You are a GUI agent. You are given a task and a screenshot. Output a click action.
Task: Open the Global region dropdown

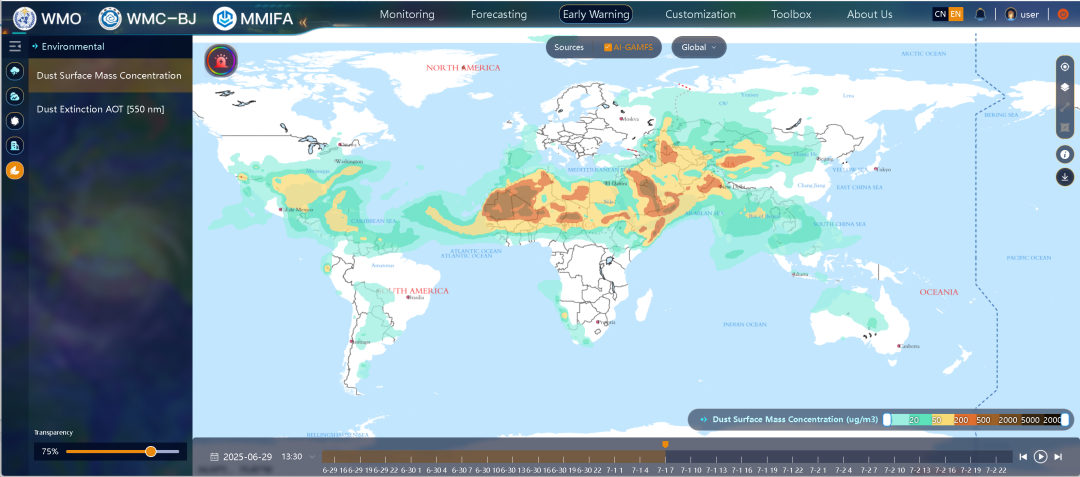click(698, 47)
